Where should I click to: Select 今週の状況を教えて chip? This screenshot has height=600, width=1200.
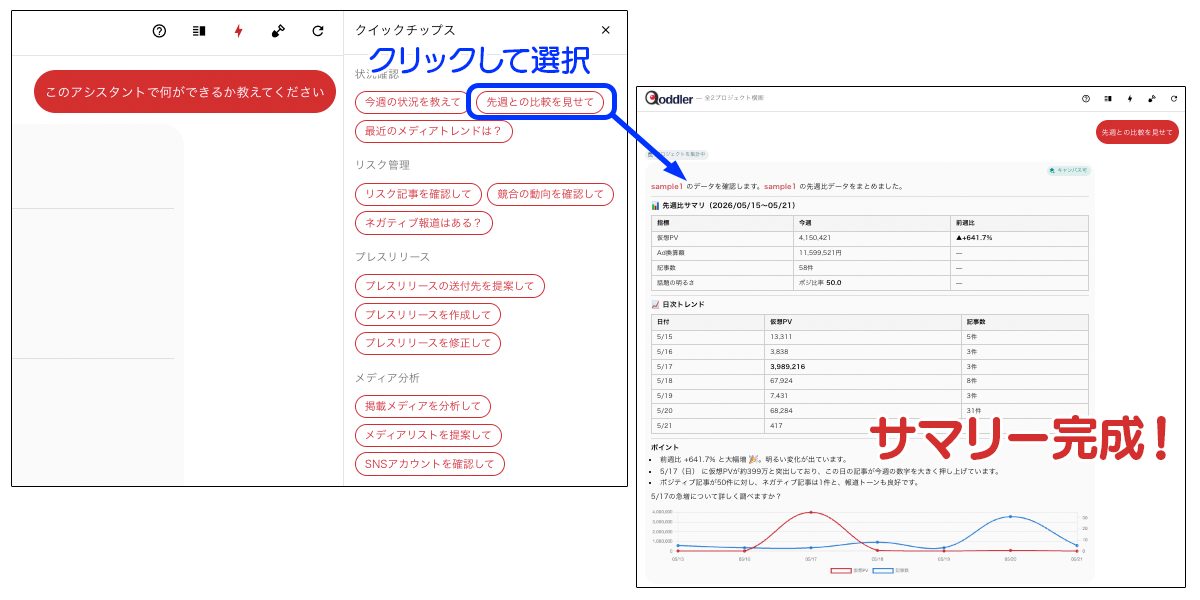(413, 102)
